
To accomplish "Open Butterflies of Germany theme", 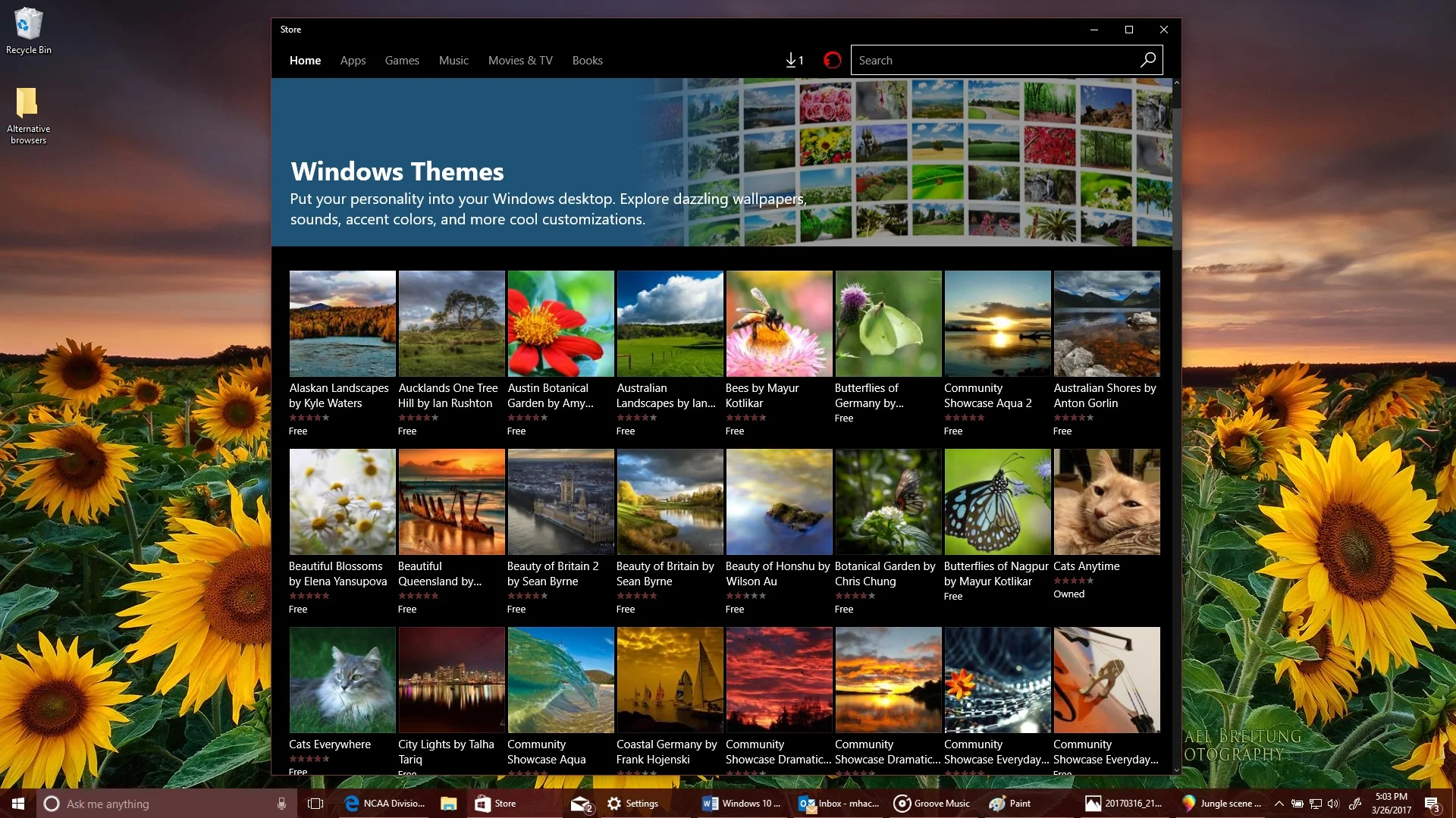I will point(888,347).
